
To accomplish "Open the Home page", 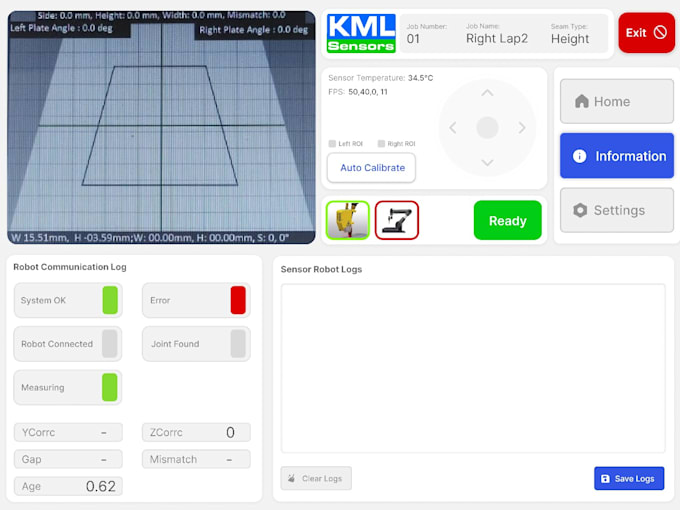I will [616, 101].
